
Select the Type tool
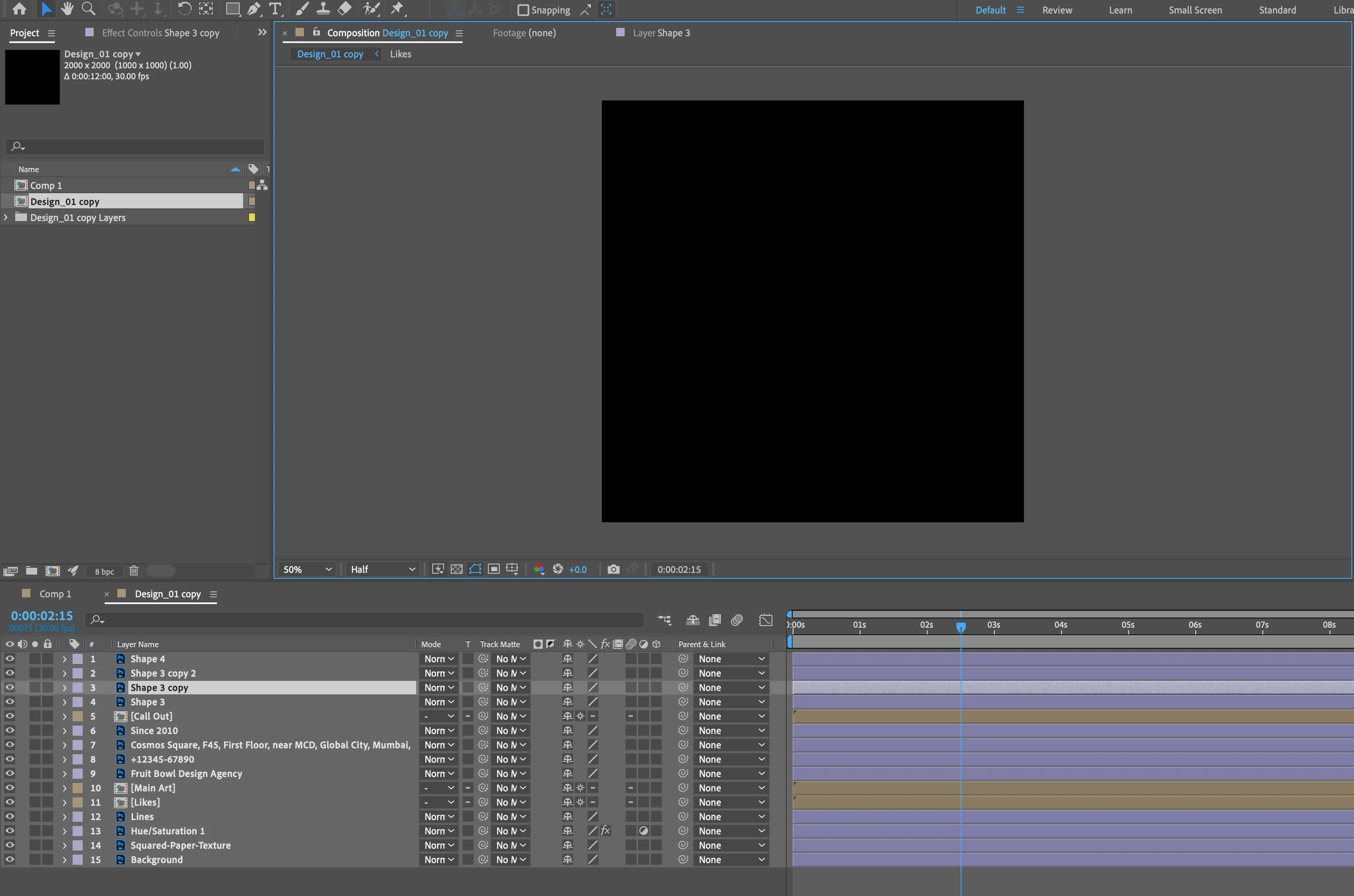click(x=276, y=8)
